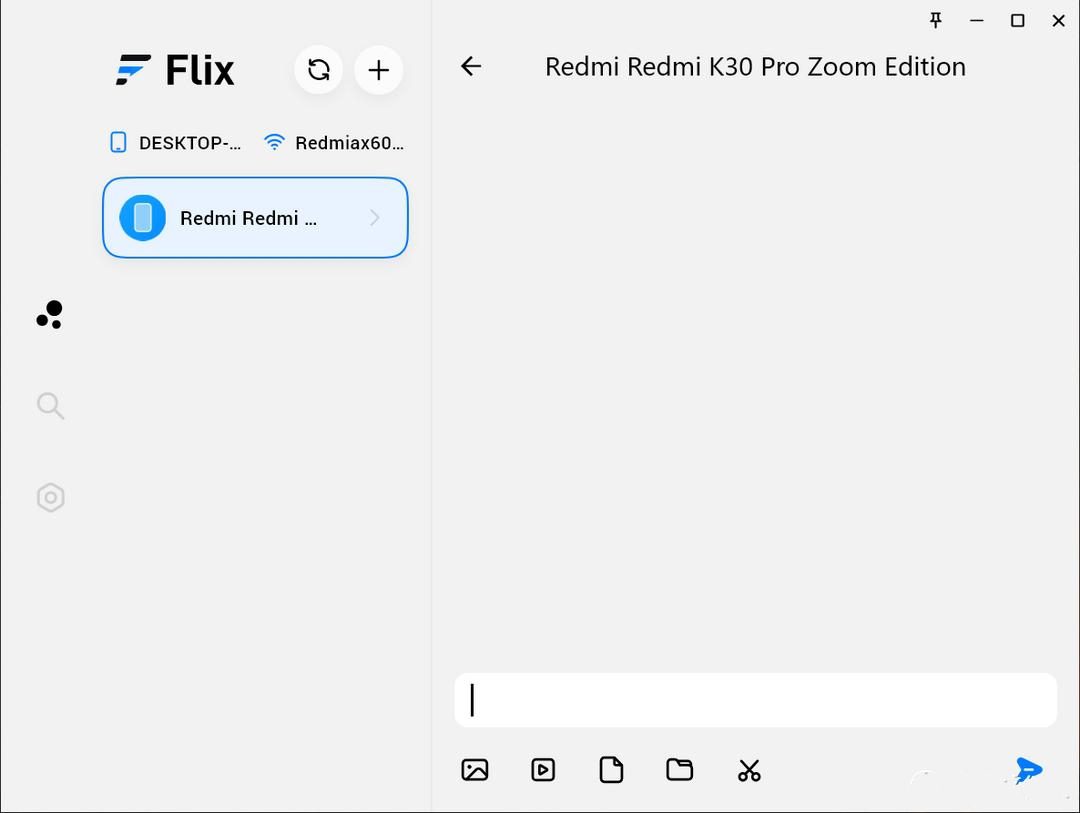This screenshot has width=1080, height=813.
Task: Click the Redmiax60 Wi-Fi network label
Action: click(x=348, y=143)
